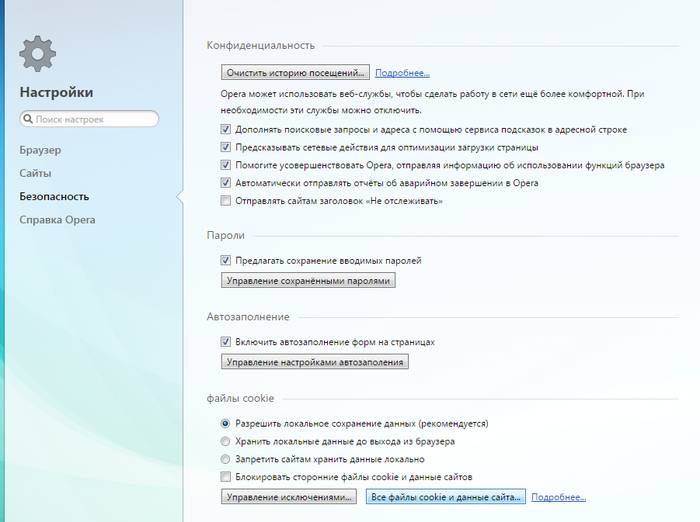
Task: Toggle Включить автозаполнение форм checkbox
Action: 225,342
